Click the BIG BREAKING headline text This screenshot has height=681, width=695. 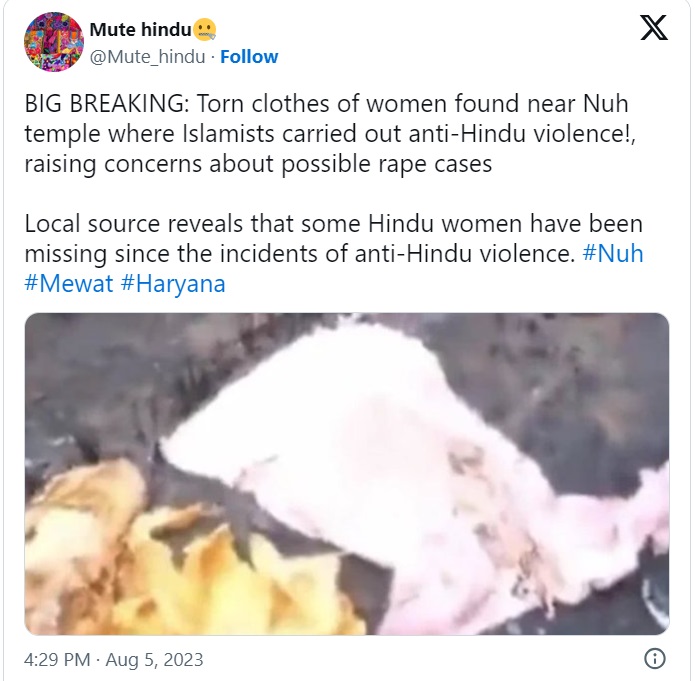[x=110, y=104]
